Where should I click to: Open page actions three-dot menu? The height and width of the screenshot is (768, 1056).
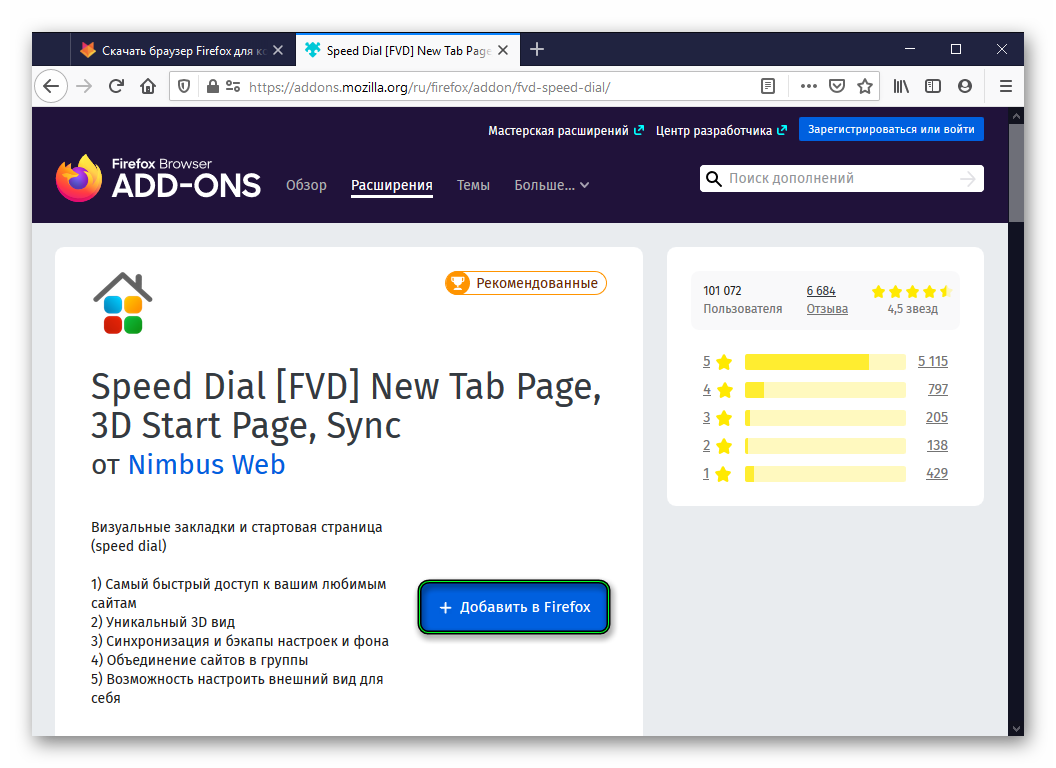(x=808, y=86)
